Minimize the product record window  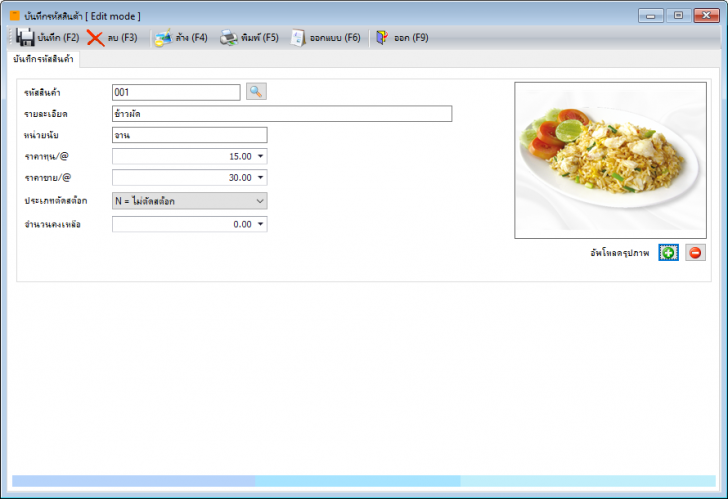coord(650,16)
